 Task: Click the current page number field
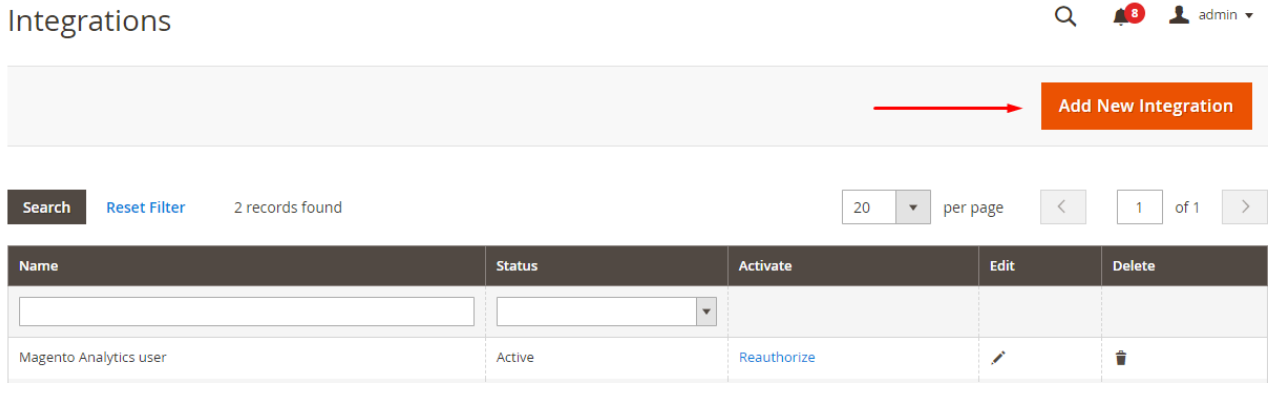1140,207
